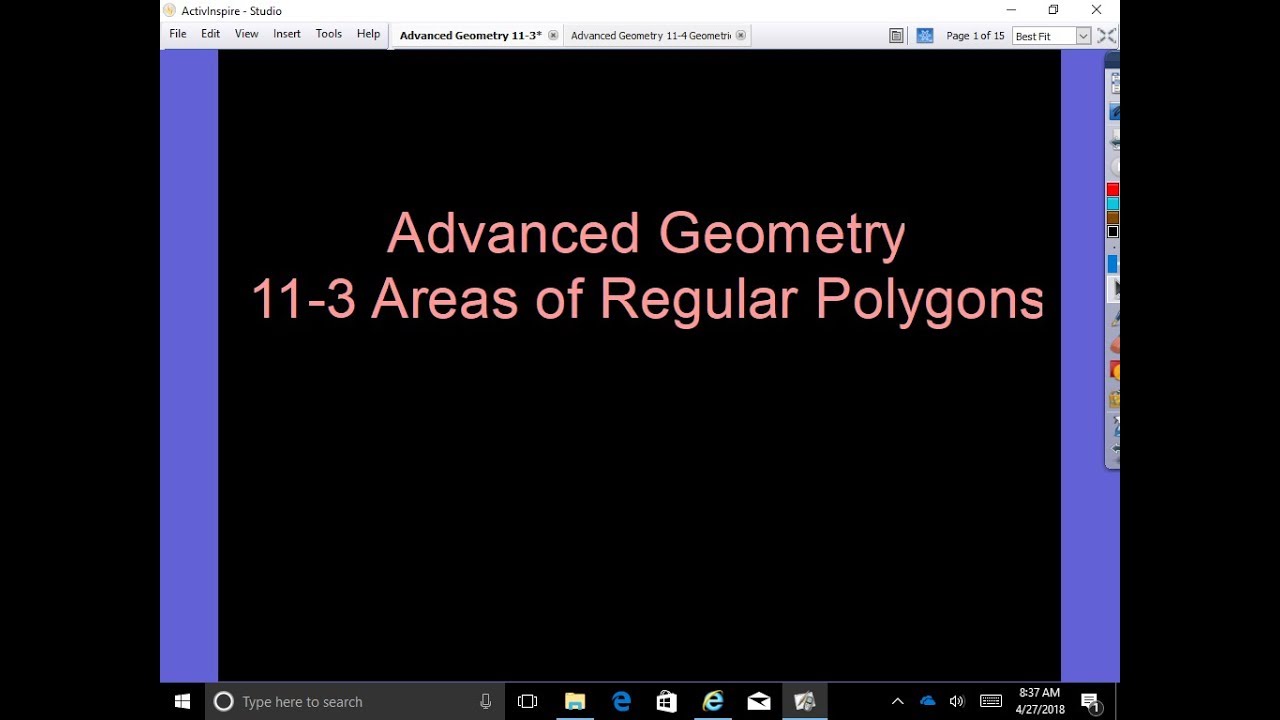Open the Action Center notifications icon
The image size is (1280, 720).
1091,702
